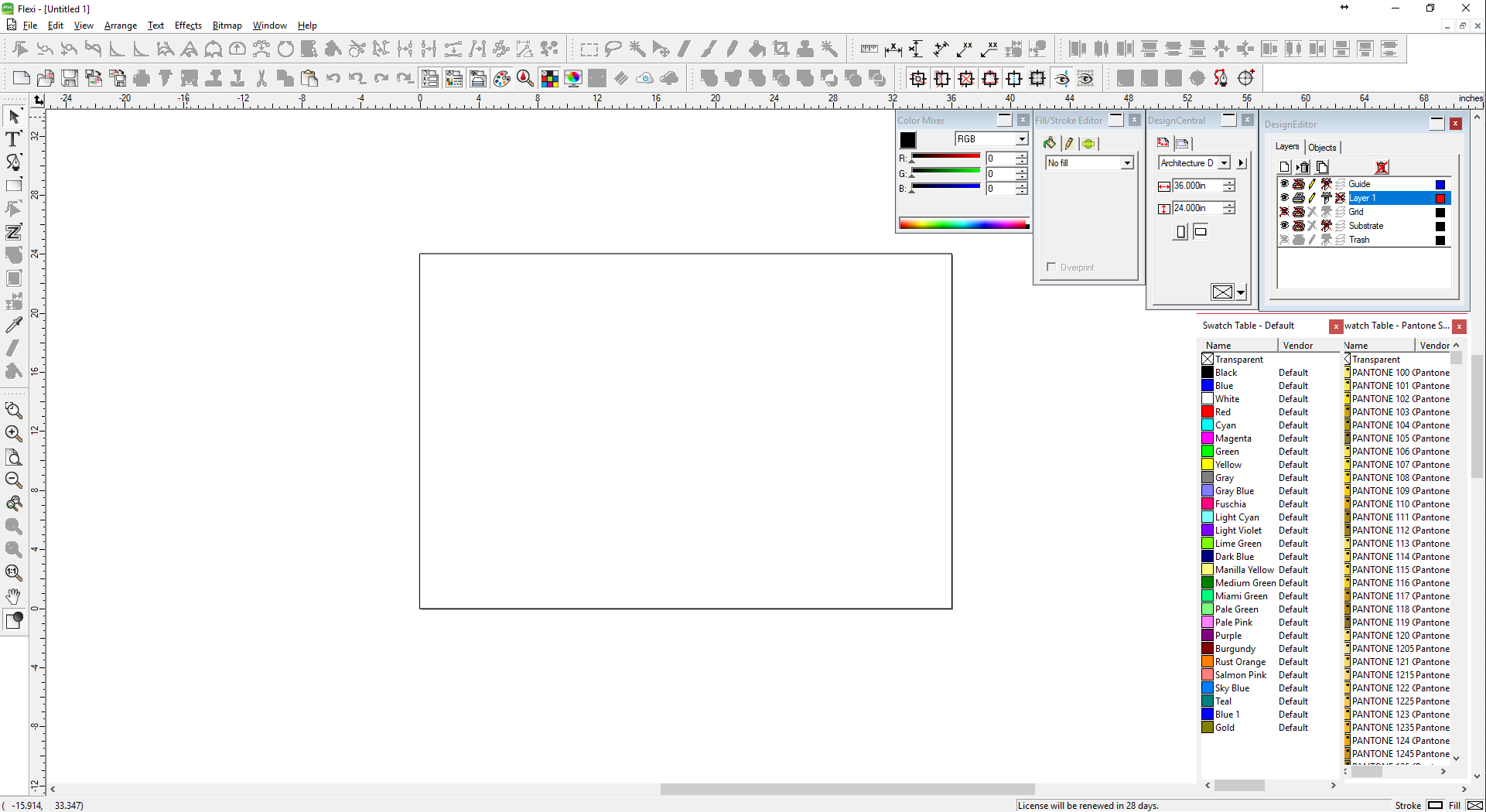Open RGB color mode dropdown
Screen dimensions: 1486x812
tap(1022, 139)
